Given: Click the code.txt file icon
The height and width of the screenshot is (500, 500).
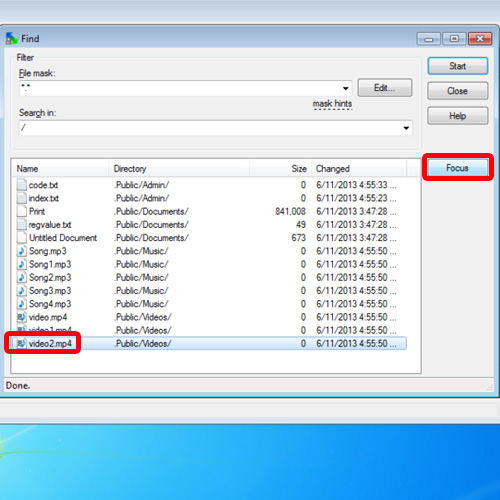Looking at the screenshot, I should [22, 185].
